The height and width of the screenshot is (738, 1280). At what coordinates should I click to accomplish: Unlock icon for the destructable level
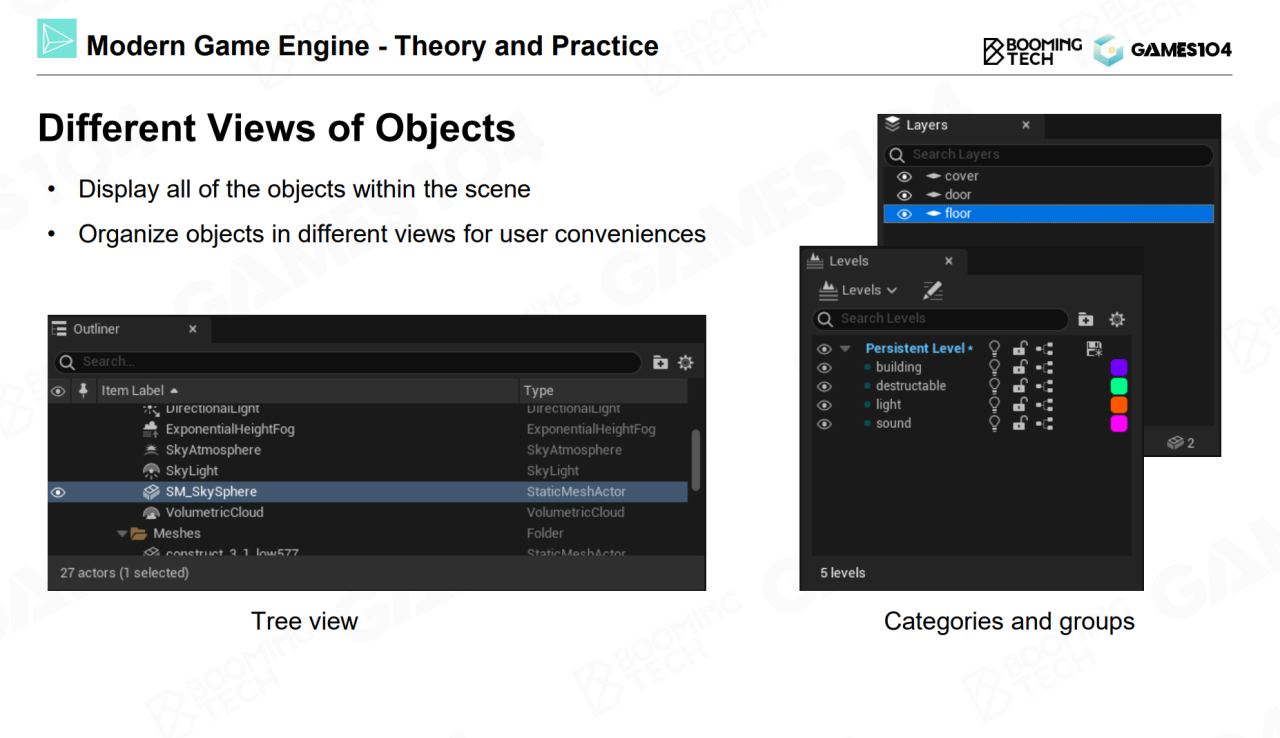[1019, 386]
